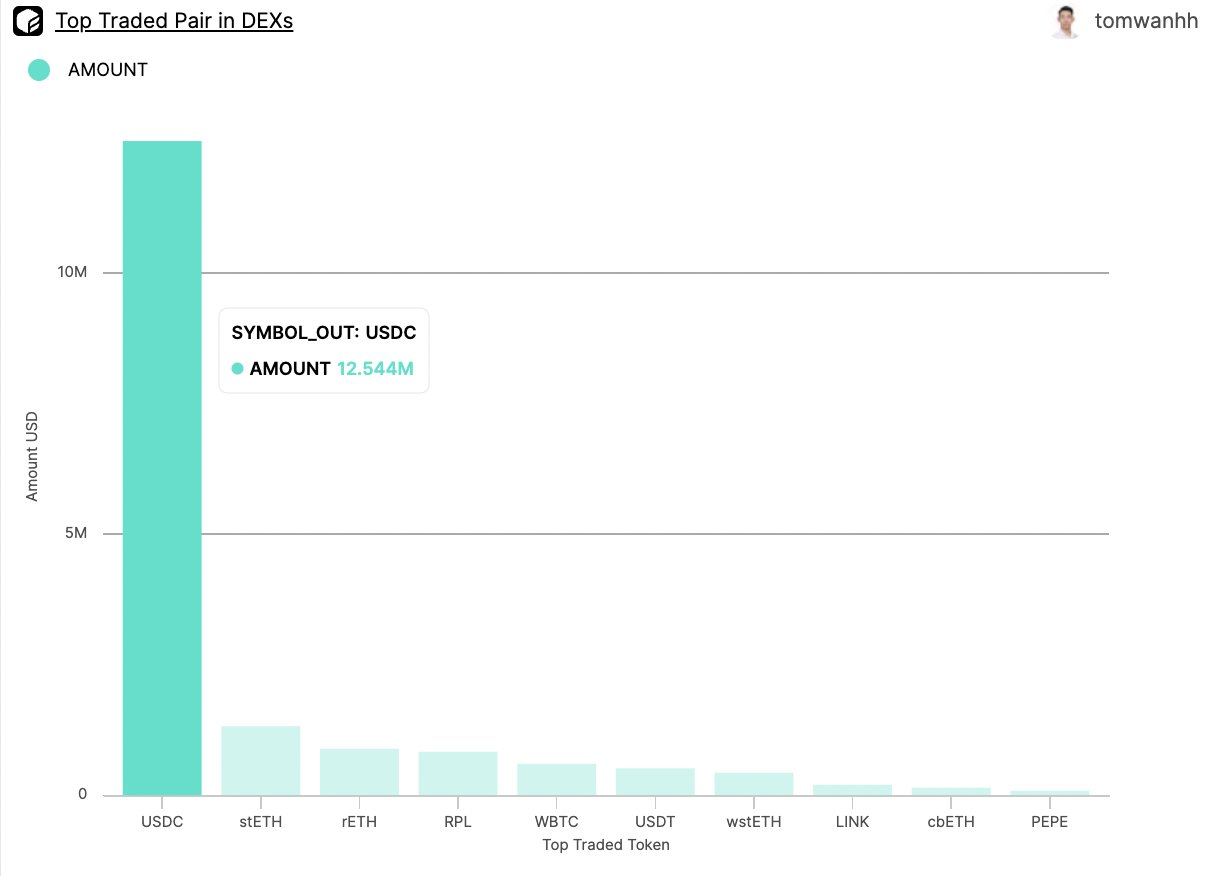This screenshot has height=876, width=1208.
Task: Click the USDC x-axis label
Action: (x=162, y=822)
